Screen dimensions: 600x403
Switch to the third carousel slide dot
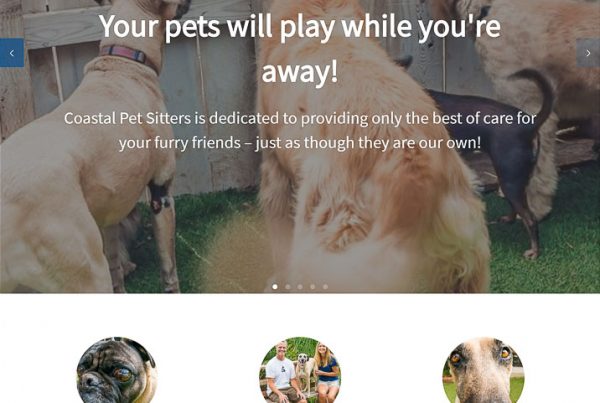point(300,287)
